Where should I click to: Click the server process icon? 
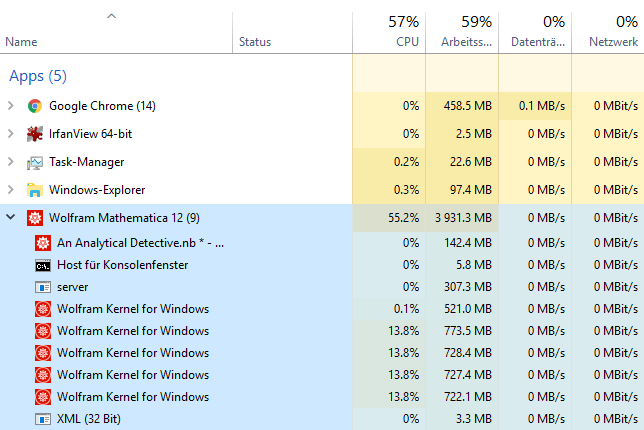pos(43,287)
